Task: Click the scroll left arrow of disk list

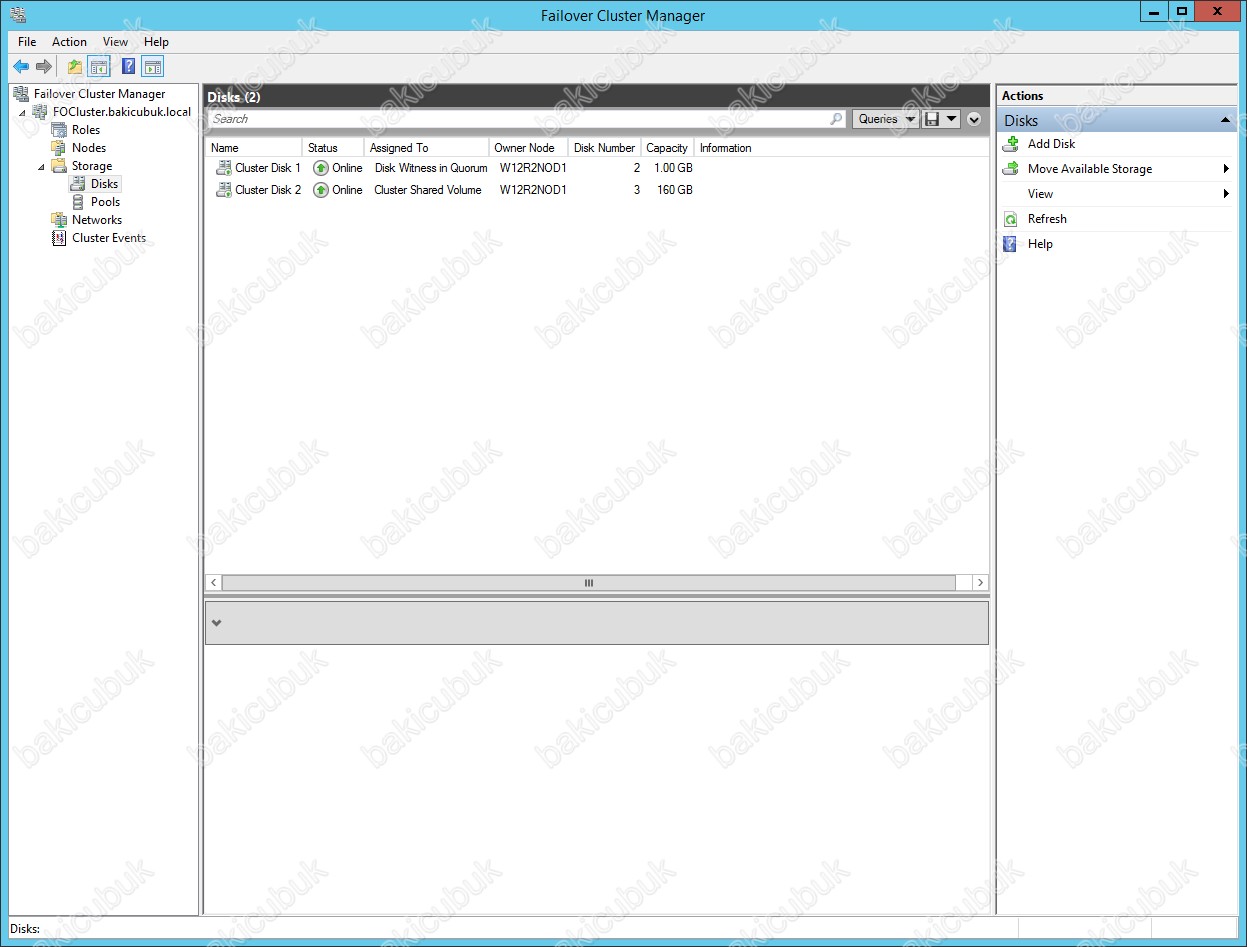Action: click(214, 583)
